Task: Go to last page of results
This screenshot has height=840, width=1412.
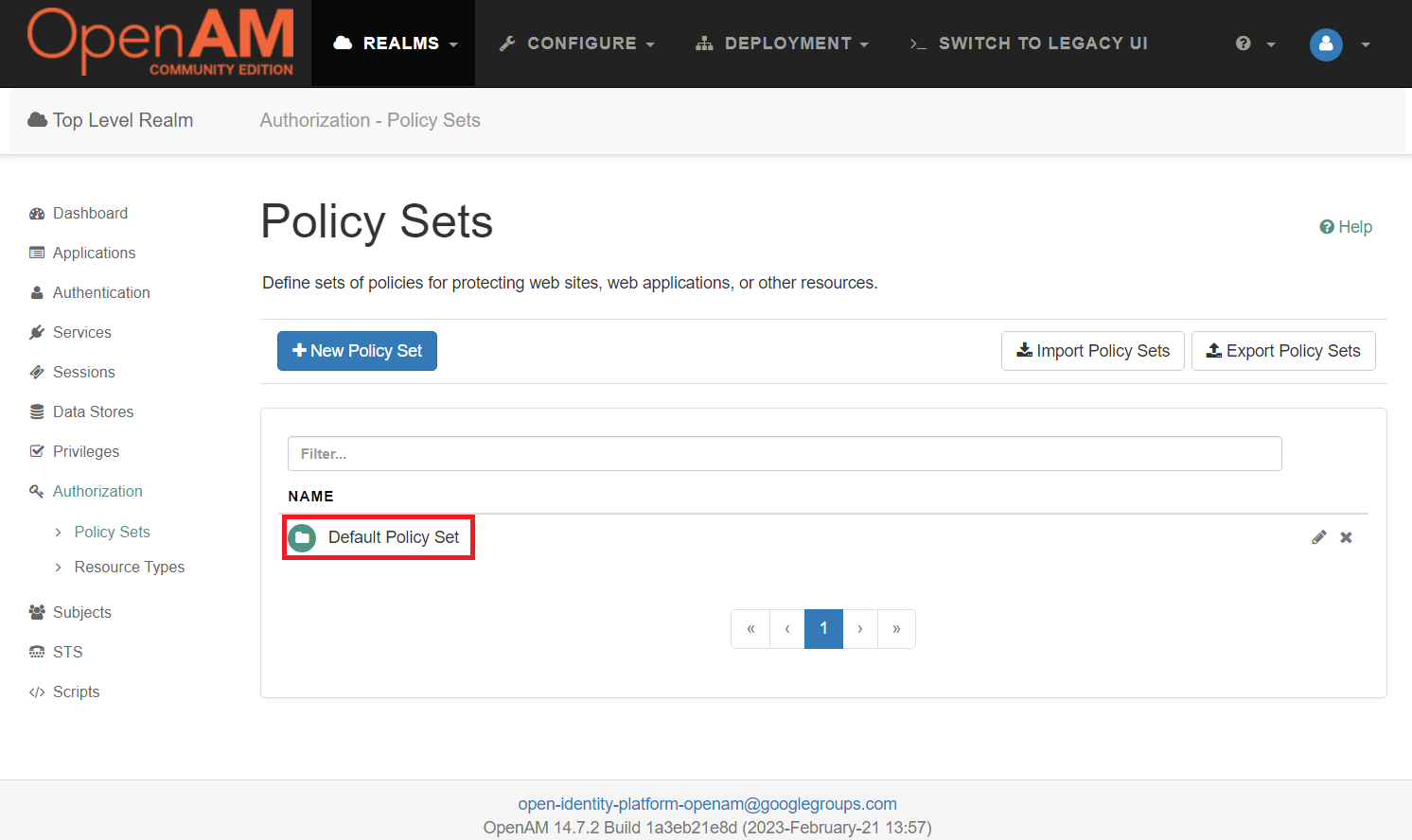Action: pos(896,629)
